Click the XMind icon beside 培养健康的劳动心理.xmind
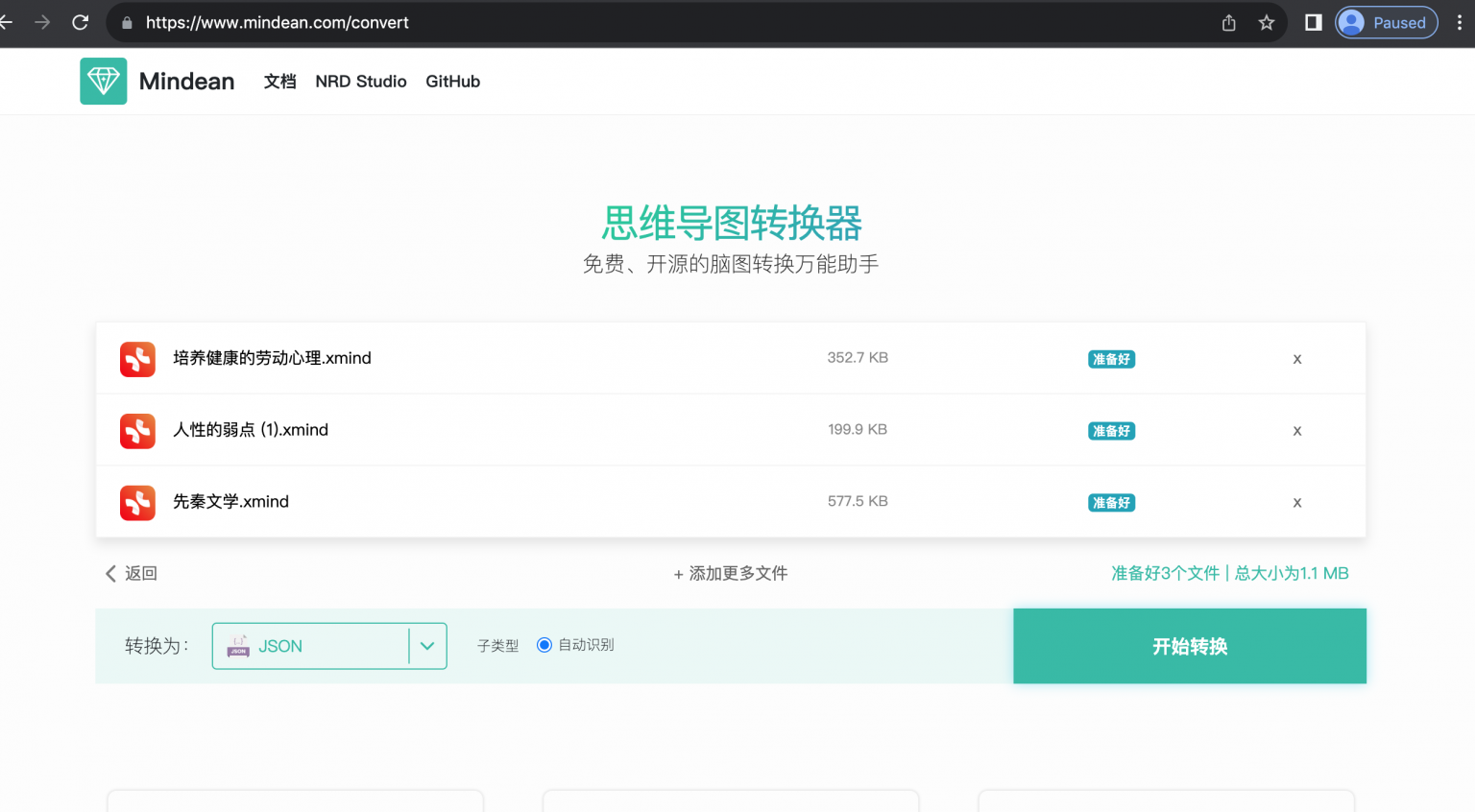 [137, 358]
